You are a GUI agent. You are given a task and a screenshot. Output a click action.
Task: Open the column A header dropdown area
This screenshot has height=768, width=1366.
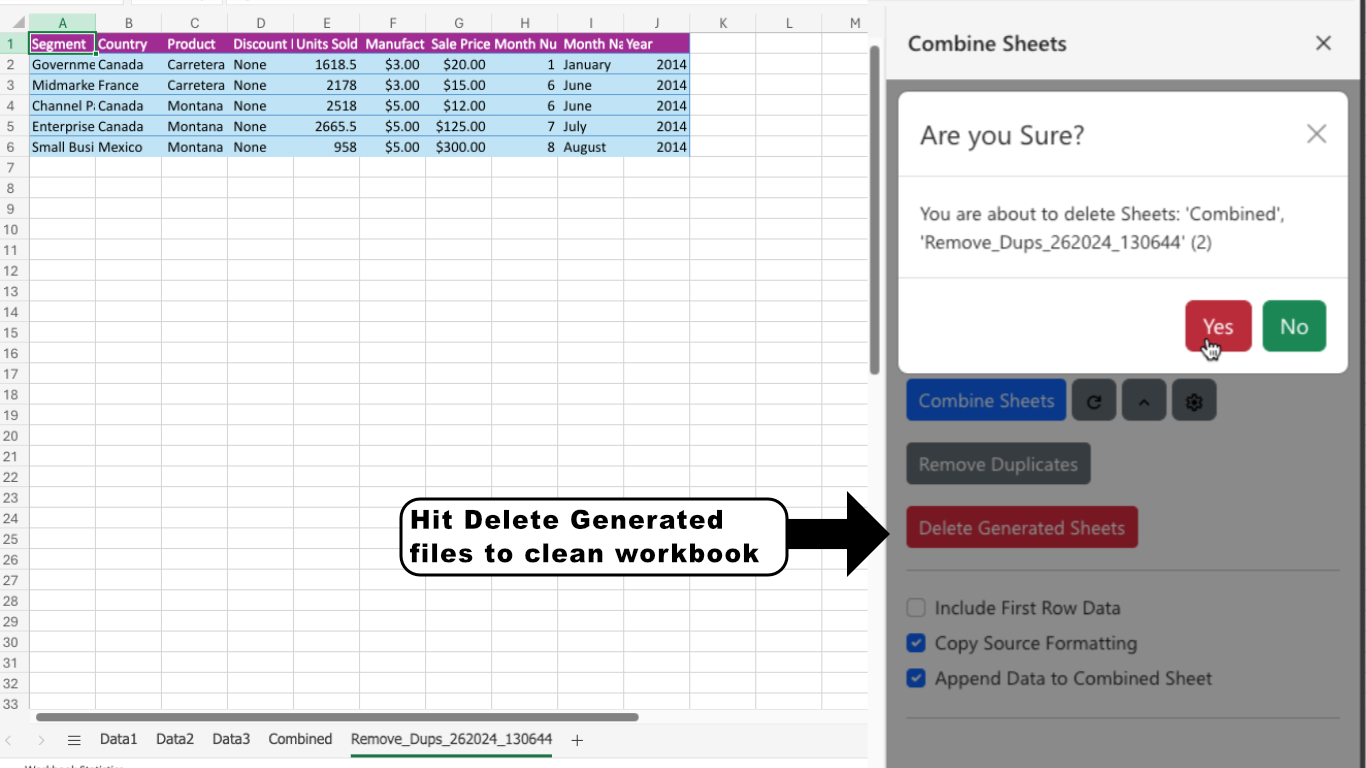[62, 22]
